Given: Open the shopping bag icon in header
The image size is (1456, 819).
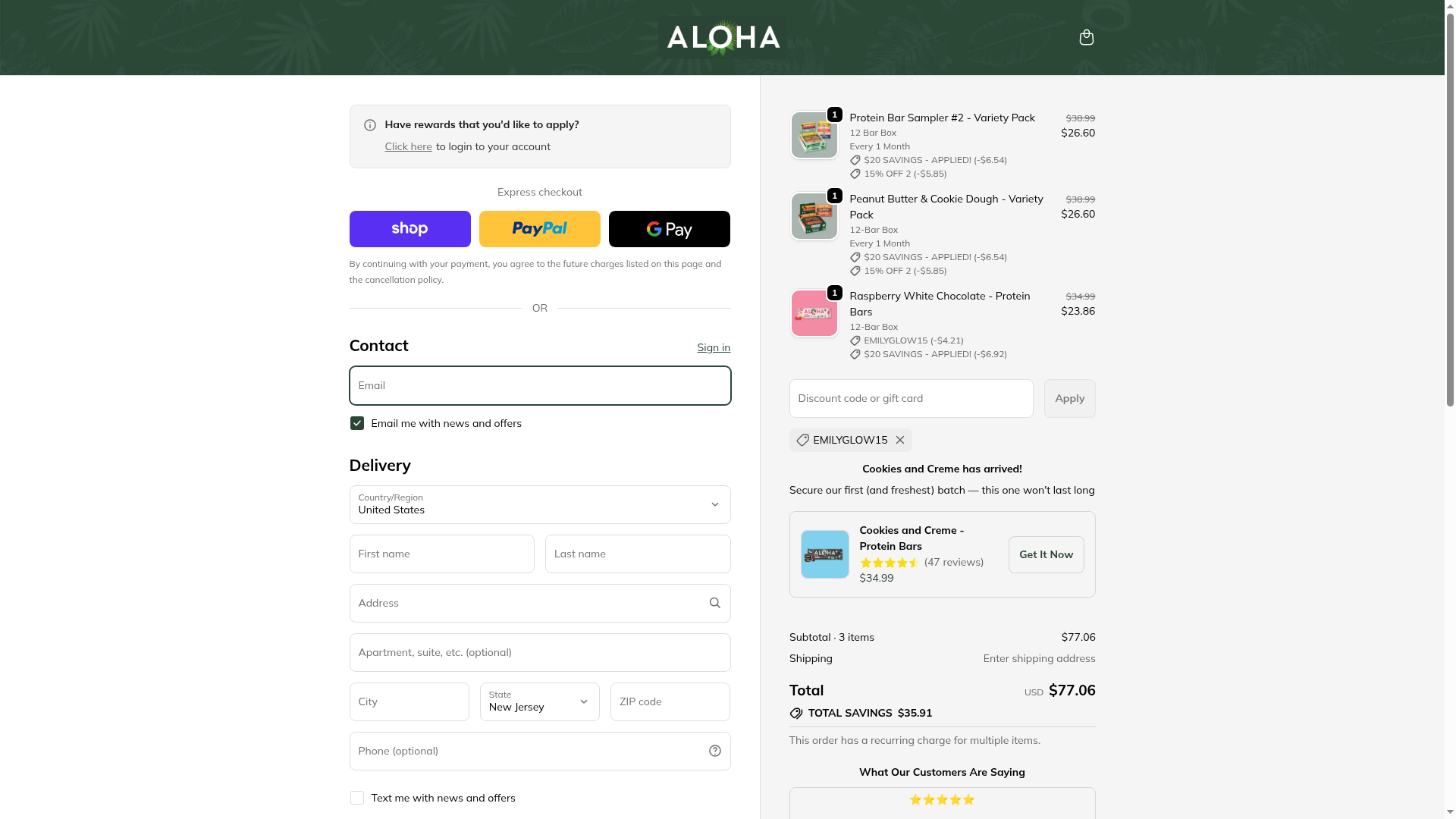Looking at the screenshot, I should pos(1086,37).
